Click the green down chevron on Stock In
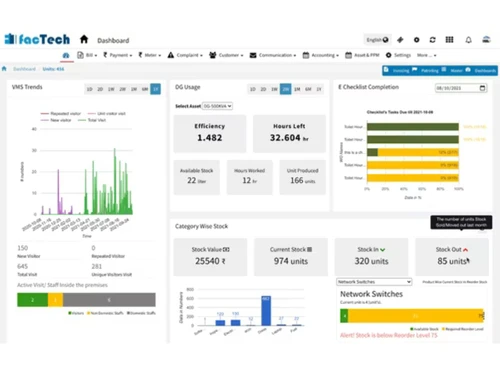This screenshot has width=500, height=375. (383, 250)
